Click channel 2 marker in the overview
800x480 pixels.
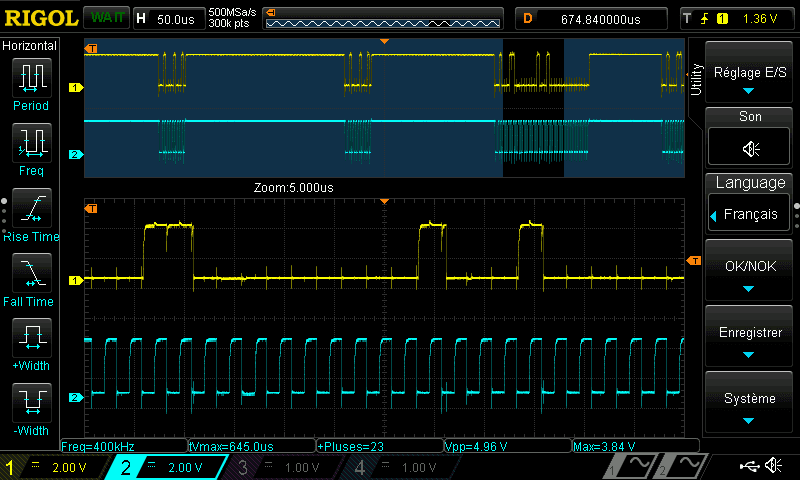pyautogui.click(x=76, y=154)
